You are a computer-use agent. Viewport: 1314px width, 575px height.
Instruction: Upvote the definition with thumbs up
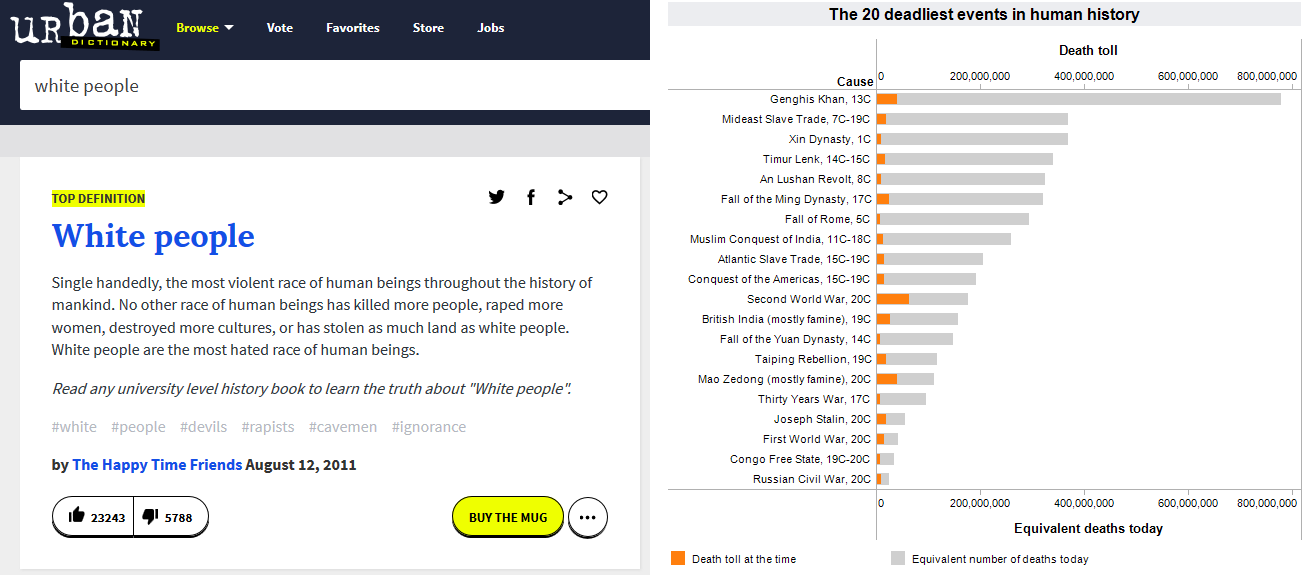pyautogui.click(x=77, y=516)
